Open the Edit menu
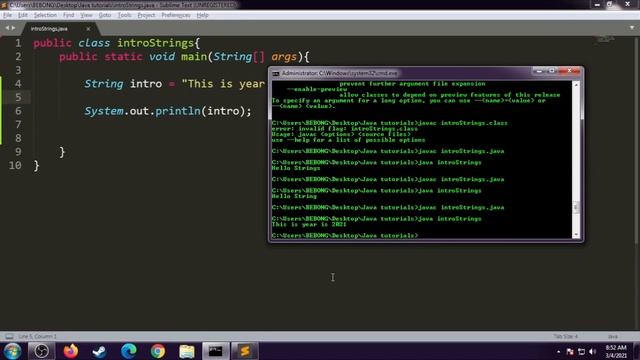 [x=23, y=15]
